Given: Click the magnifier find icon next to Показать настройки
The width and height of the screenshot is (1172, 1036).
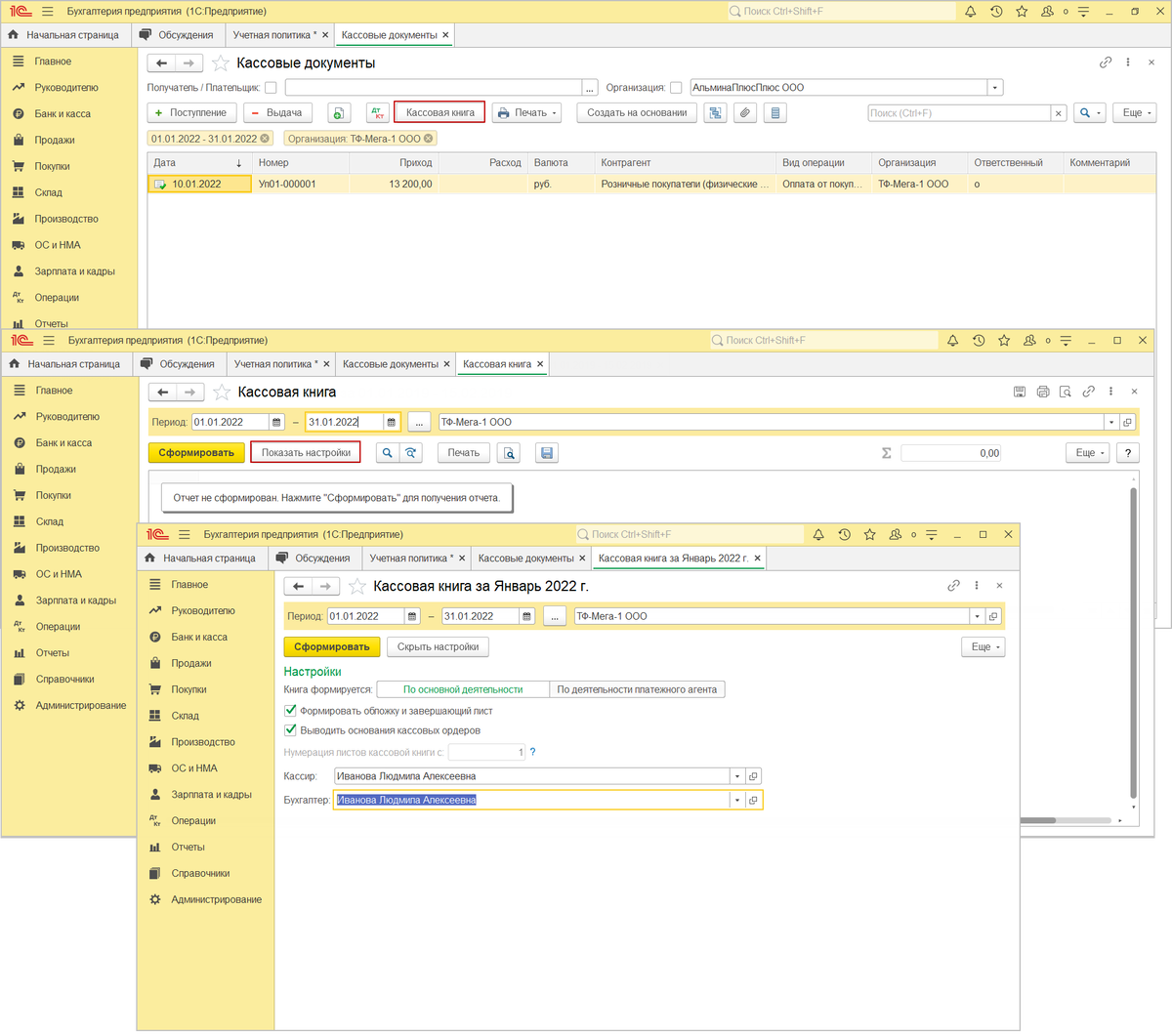Looking at the screenshot, I should click(388, 453).
